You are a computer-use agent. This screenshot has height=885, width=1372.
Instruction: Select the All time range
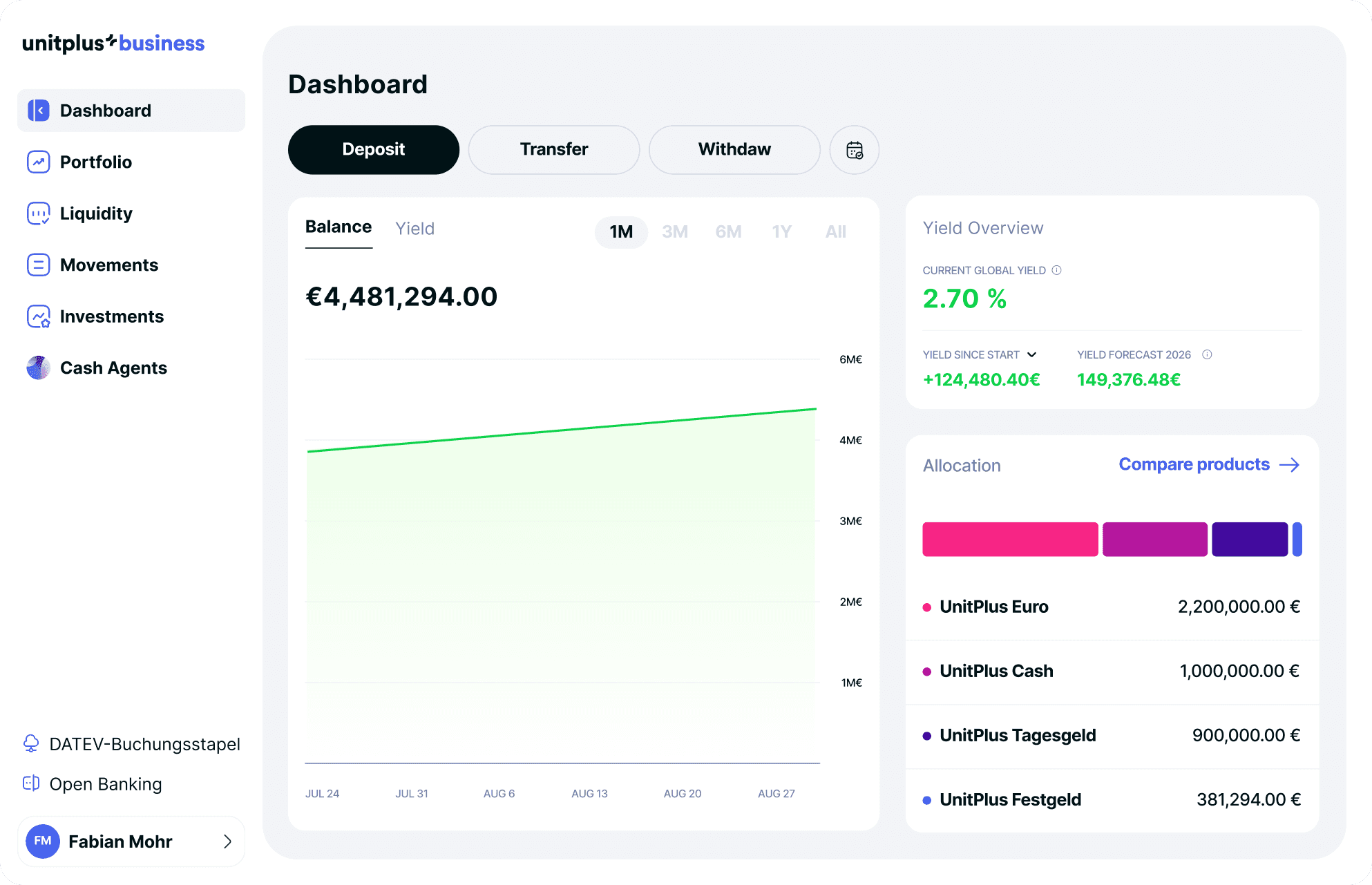(835, 231)
